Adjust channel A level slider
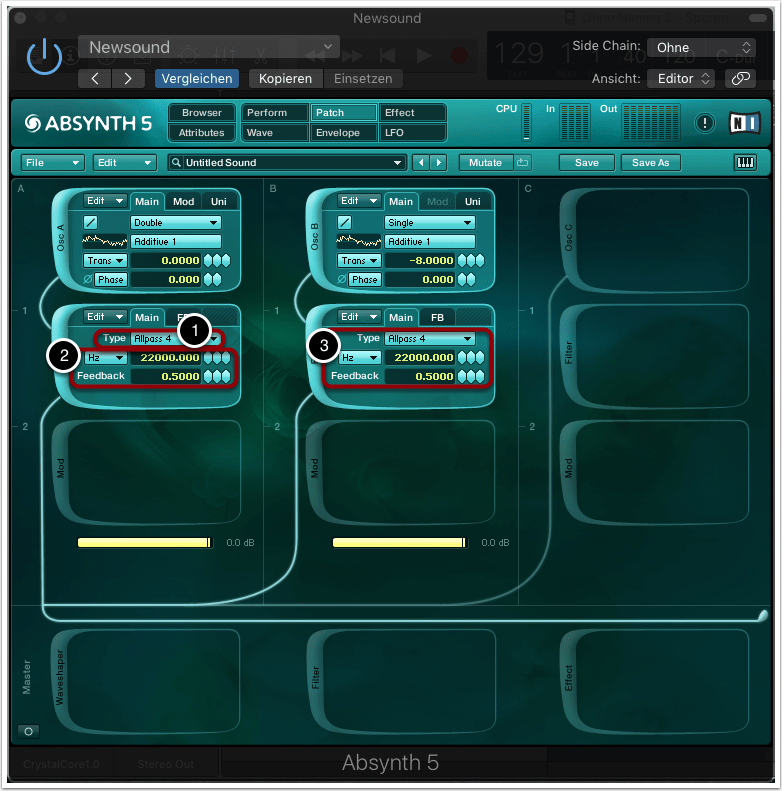 145,542
